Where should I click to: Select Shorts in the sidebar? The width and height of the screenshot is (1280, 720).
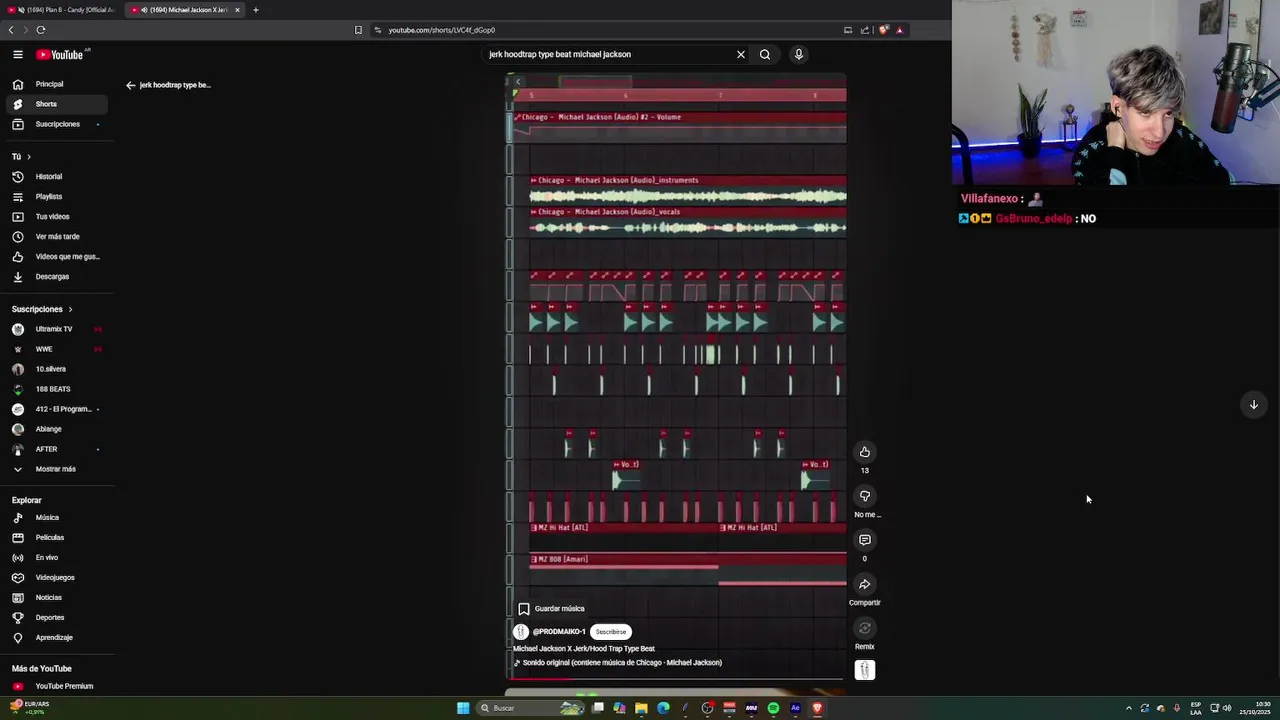tap(55, 105)
